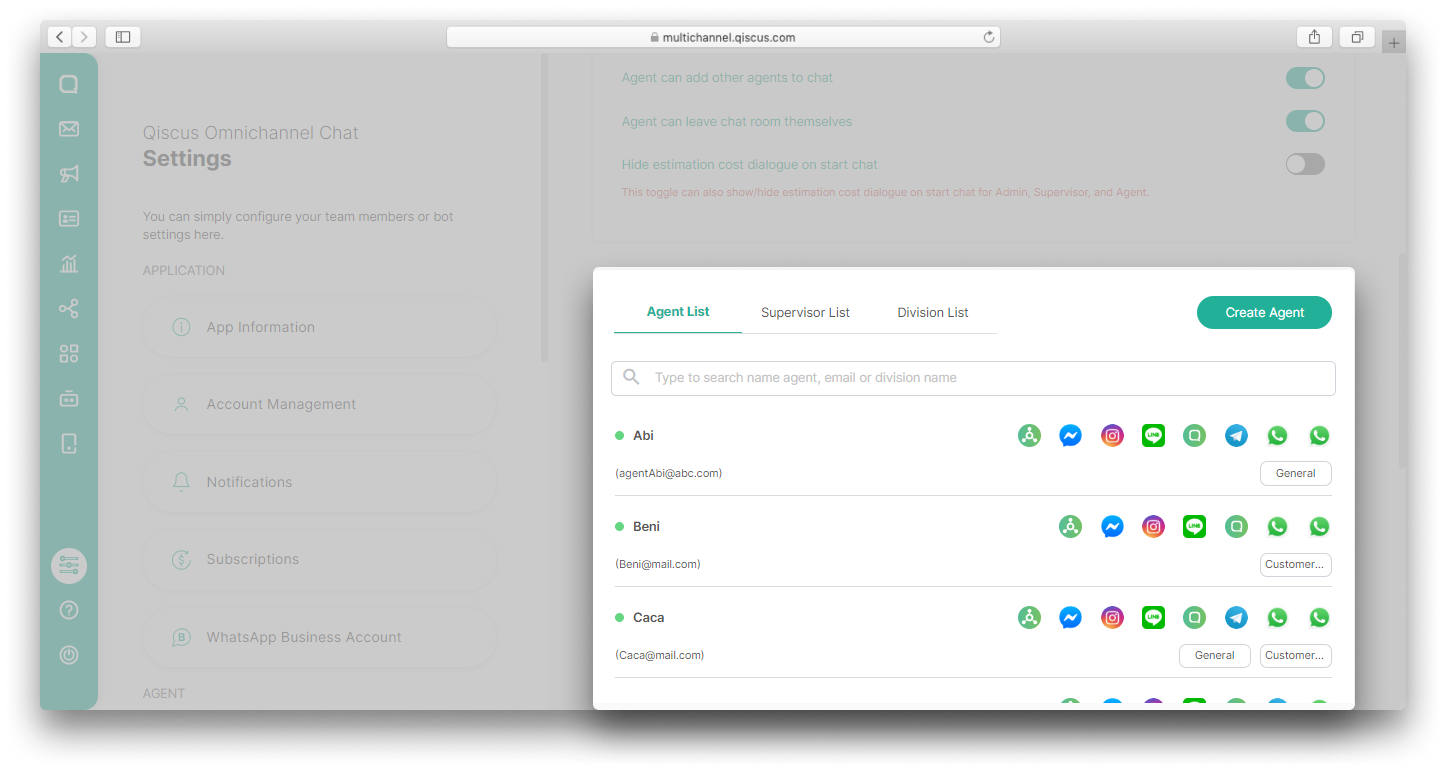Click Beni's custom channel icon
Viewport: 1446px width, 770px height.
point(1070,527)
